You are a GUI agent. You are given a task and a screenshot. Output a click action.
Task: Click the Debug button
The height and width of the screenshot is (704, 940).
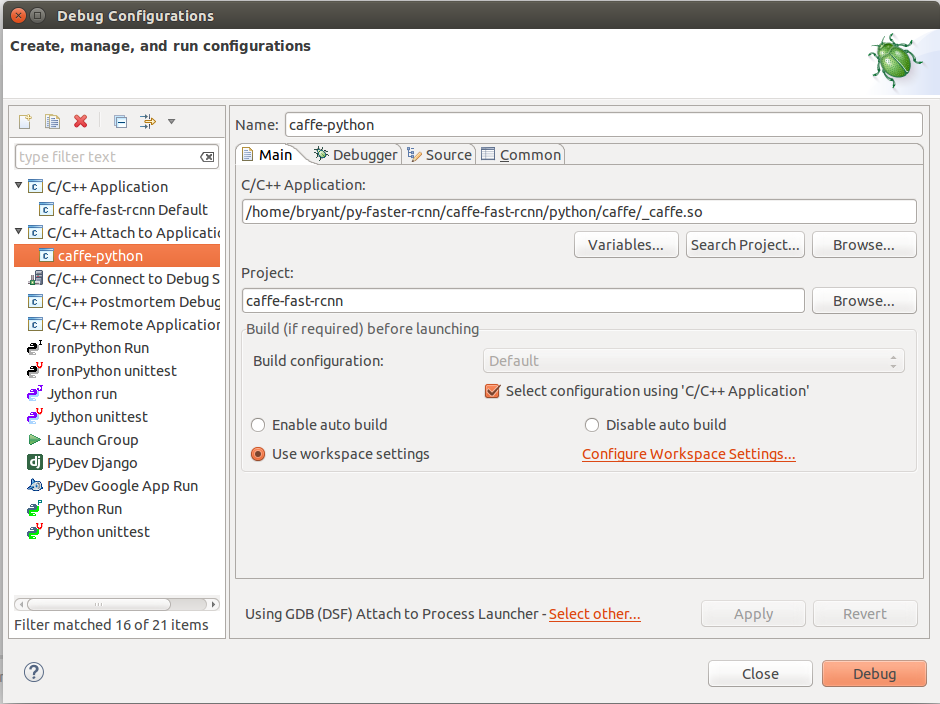click(x=873, y=673)
